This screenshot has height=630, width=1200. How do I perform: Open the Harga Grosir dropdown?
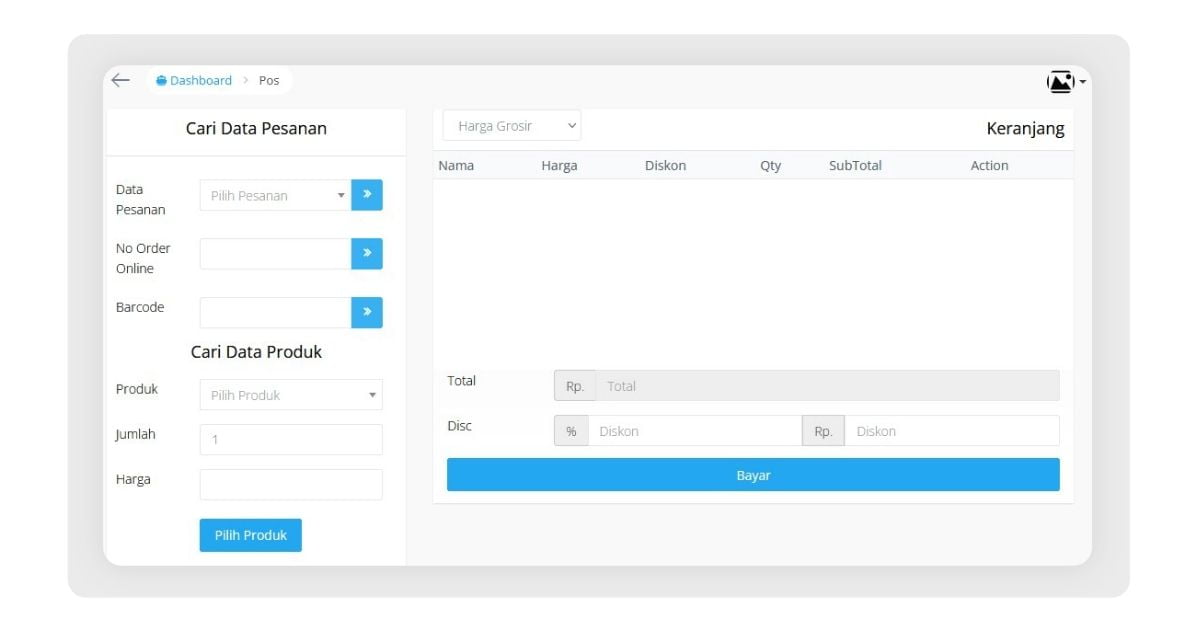[512, 126]
